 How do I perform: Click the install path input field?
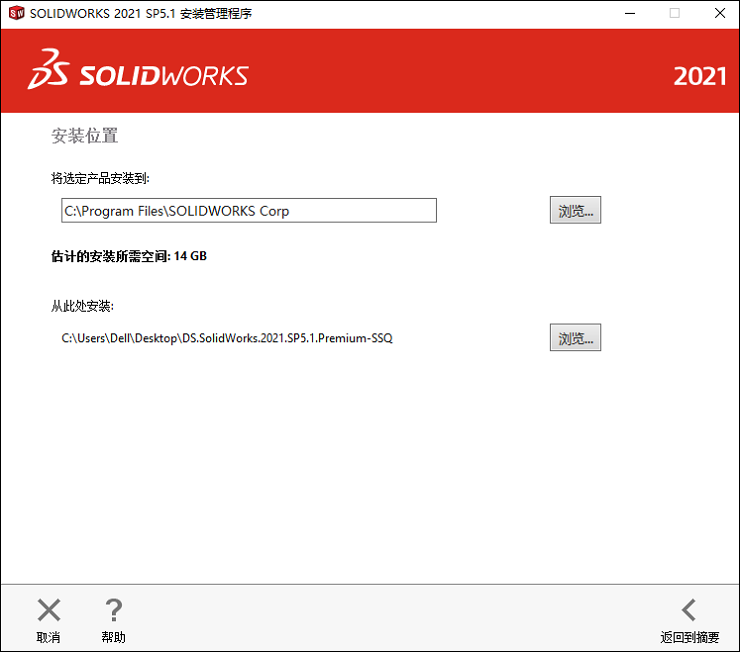tap(249, 210)
